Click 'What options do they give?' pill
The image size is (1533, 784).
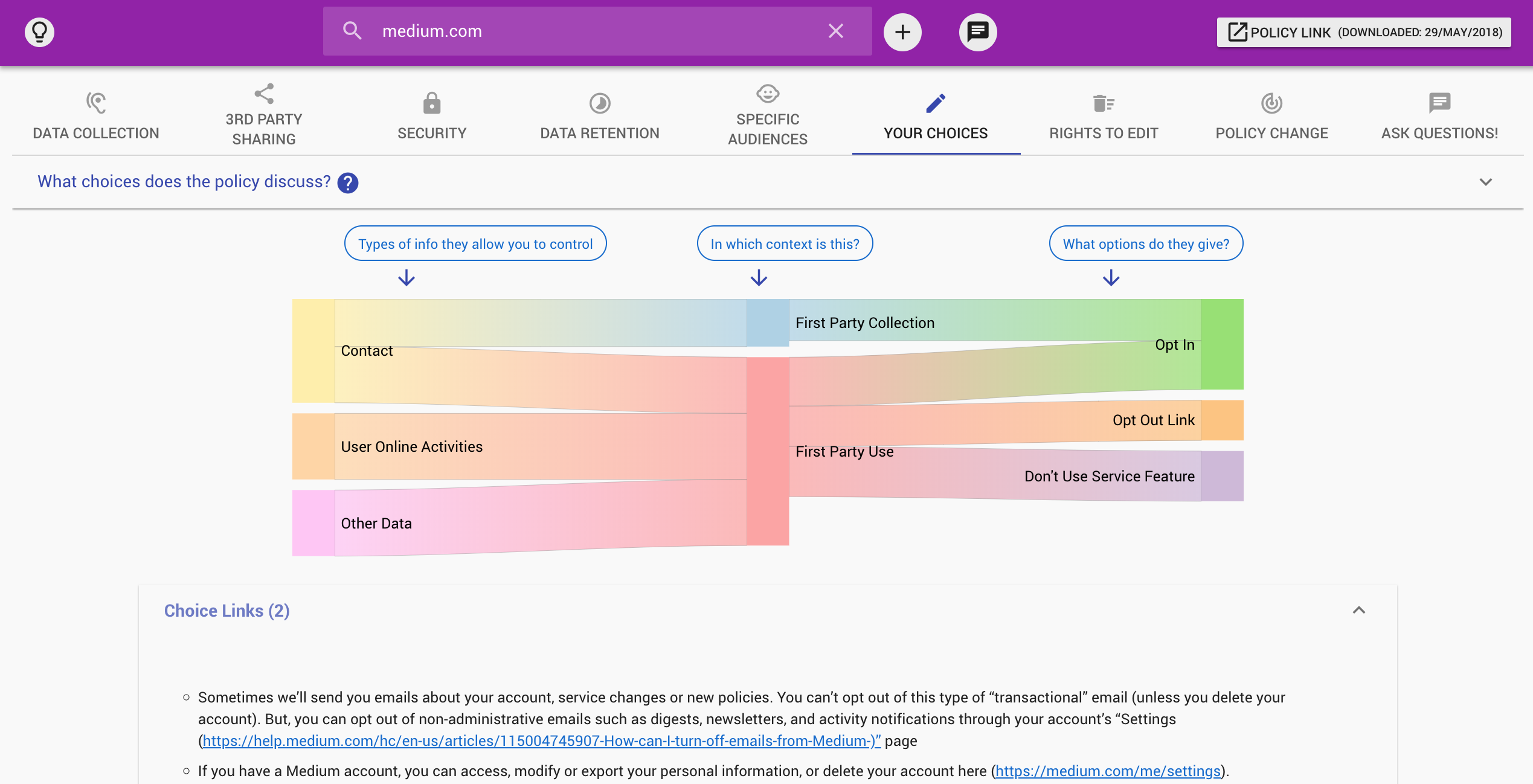(1146, 244)
